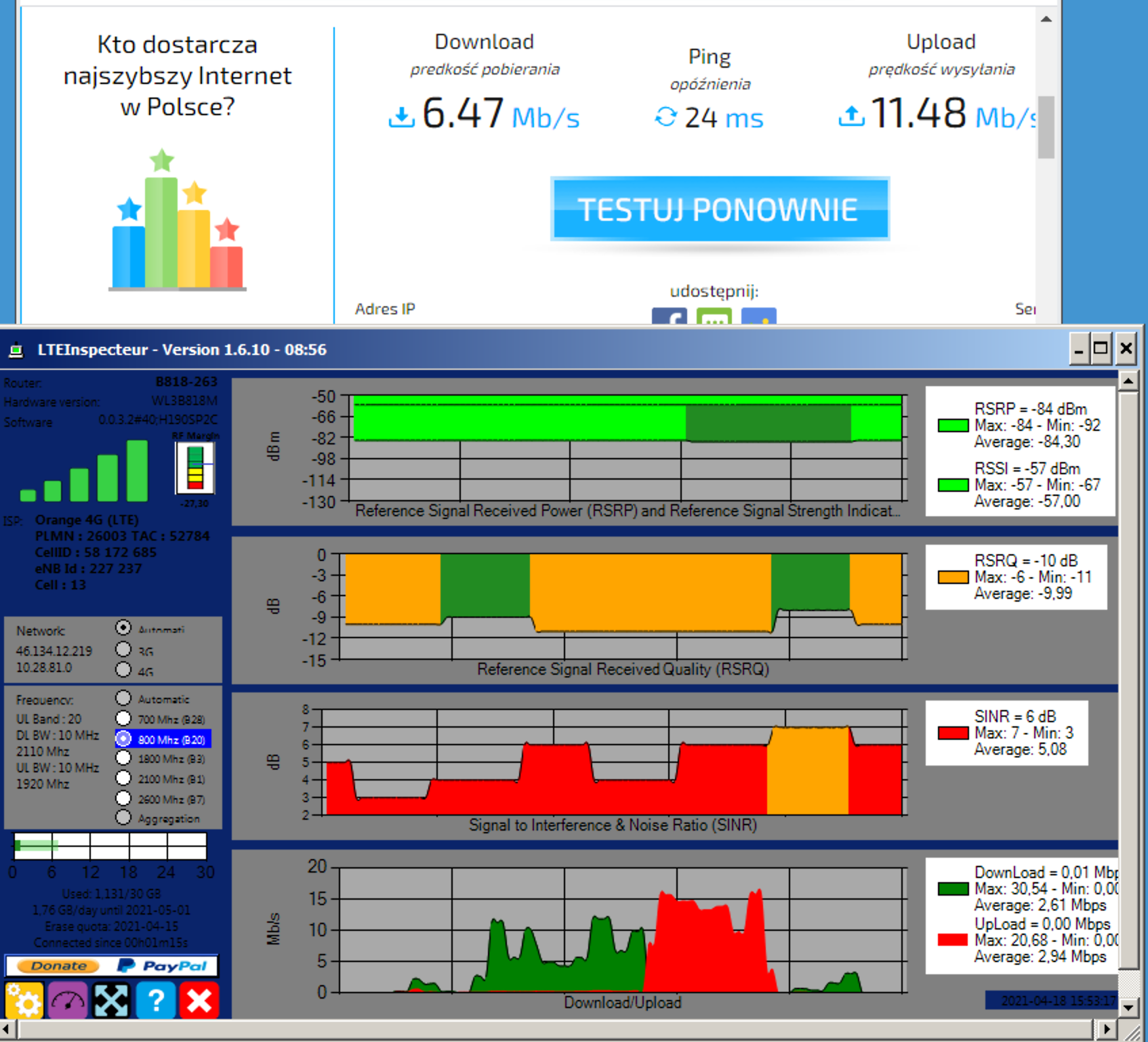
Task: Click the red X exit icon
Action: pyautogui.click(x=199, y=1000)
